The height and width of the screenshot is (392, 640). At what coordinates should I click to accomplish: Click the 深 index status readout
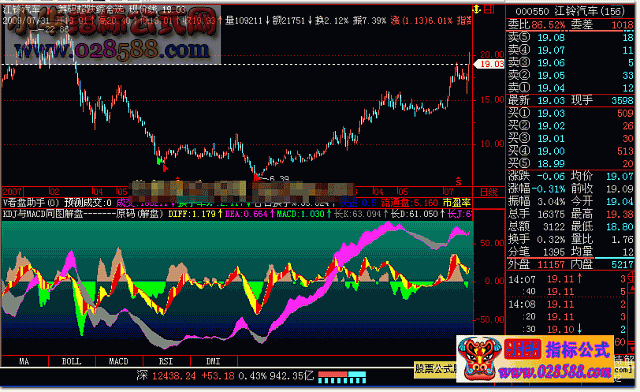coord(226,376)
